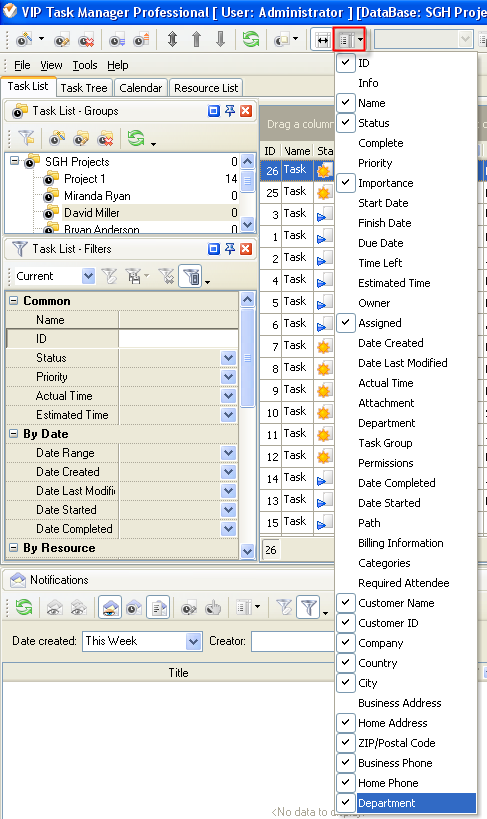Click the Move Task Down arrow icon

[x=221, y=40]
